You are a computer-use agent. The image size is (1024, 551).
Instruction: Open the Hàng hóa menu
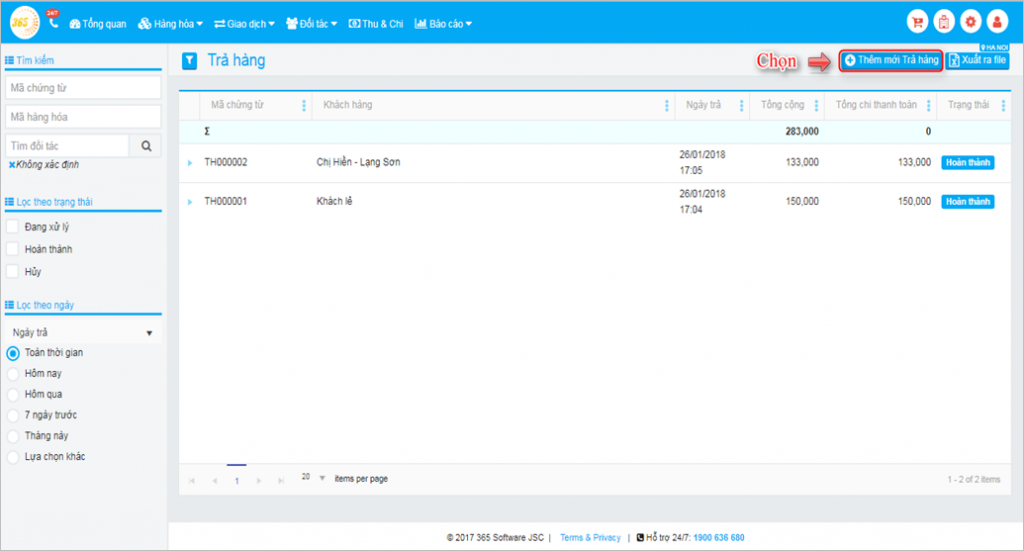point(170,24)
